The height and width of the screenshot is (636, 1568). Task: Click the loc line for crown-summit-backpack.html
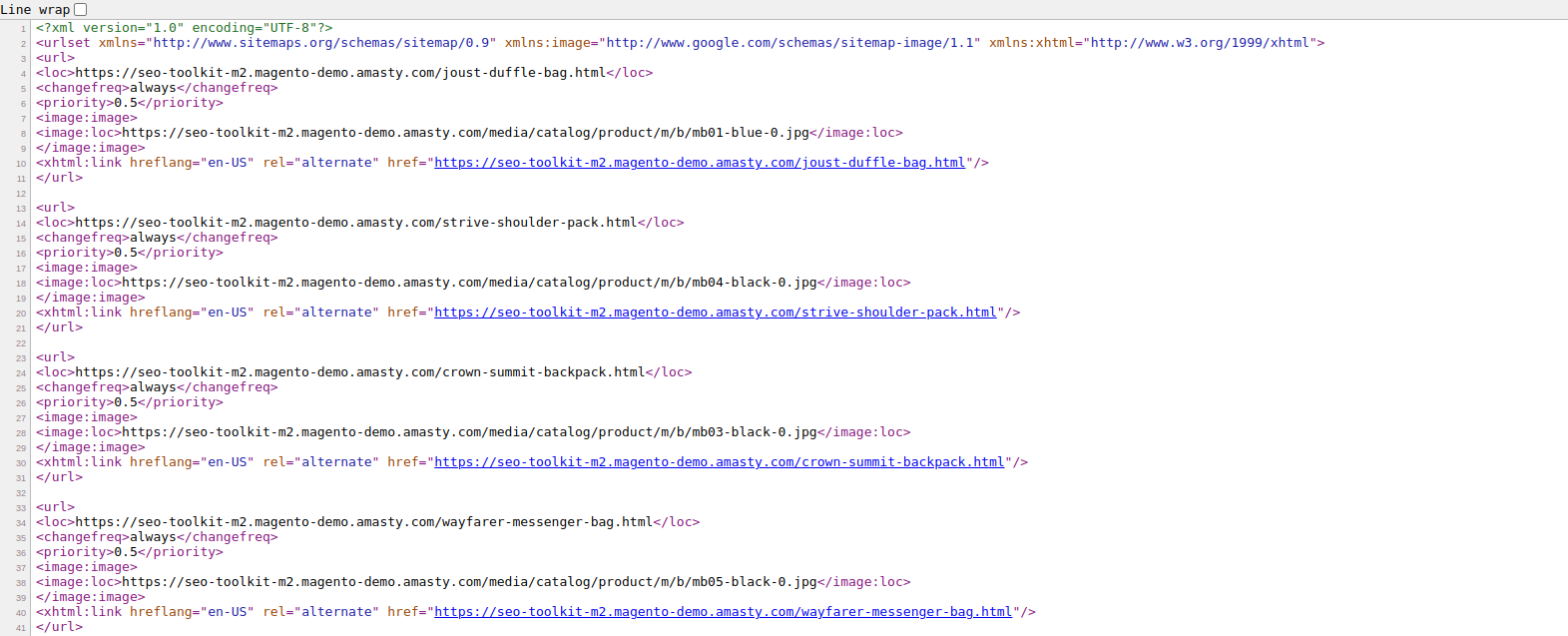click(364, 372)
